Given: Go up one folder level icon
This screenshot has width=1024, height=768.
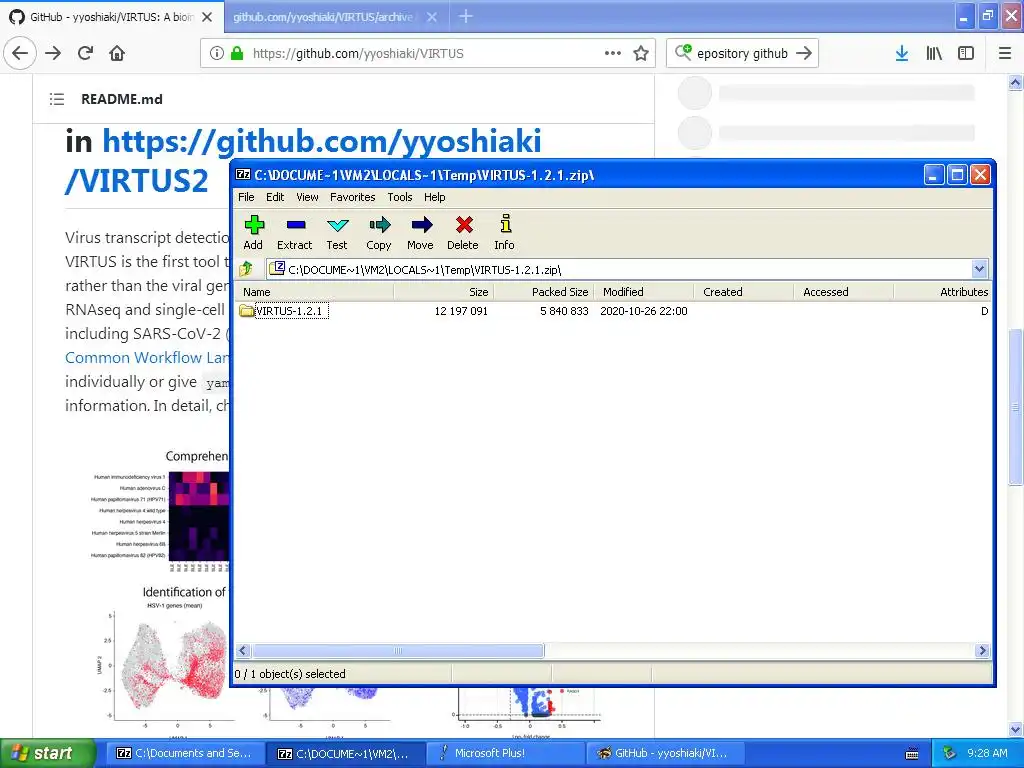Looking at the screenshot, I should coord(247,269).
